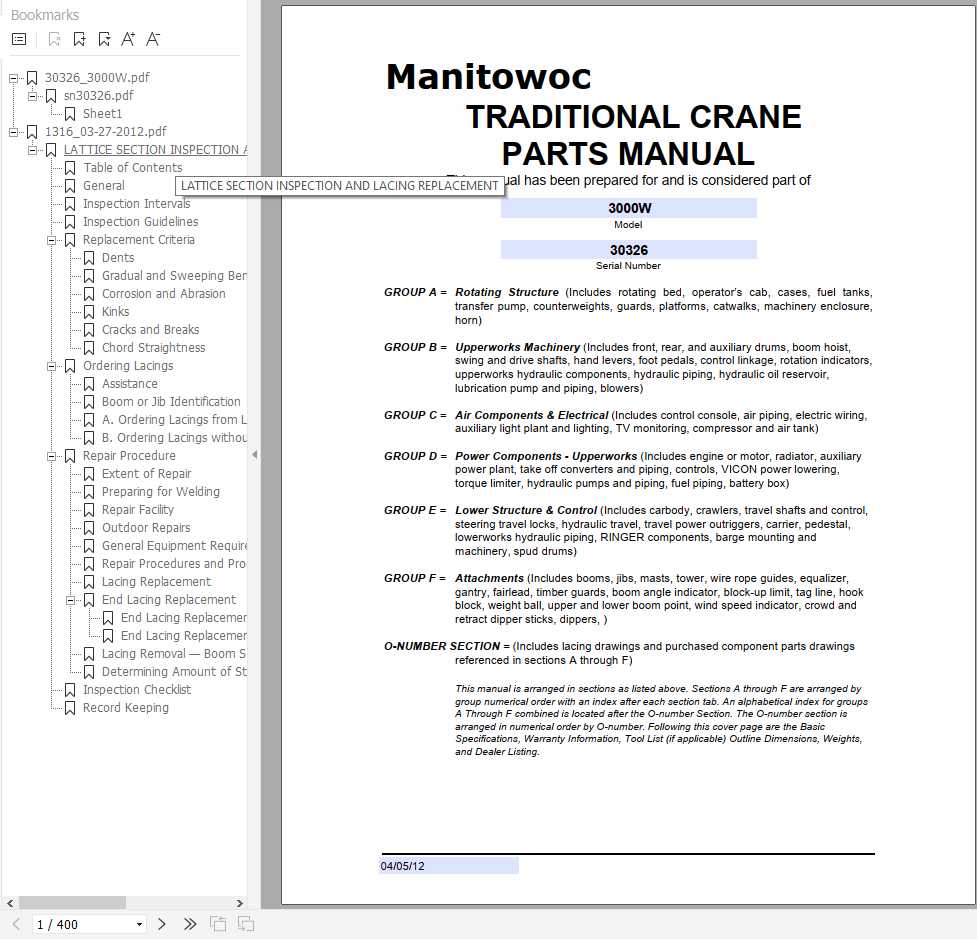This screenshot has width=977, height=939.
Task: Open A. Ordering Lacings from bookmark
Action: click(x=174, y=420)
